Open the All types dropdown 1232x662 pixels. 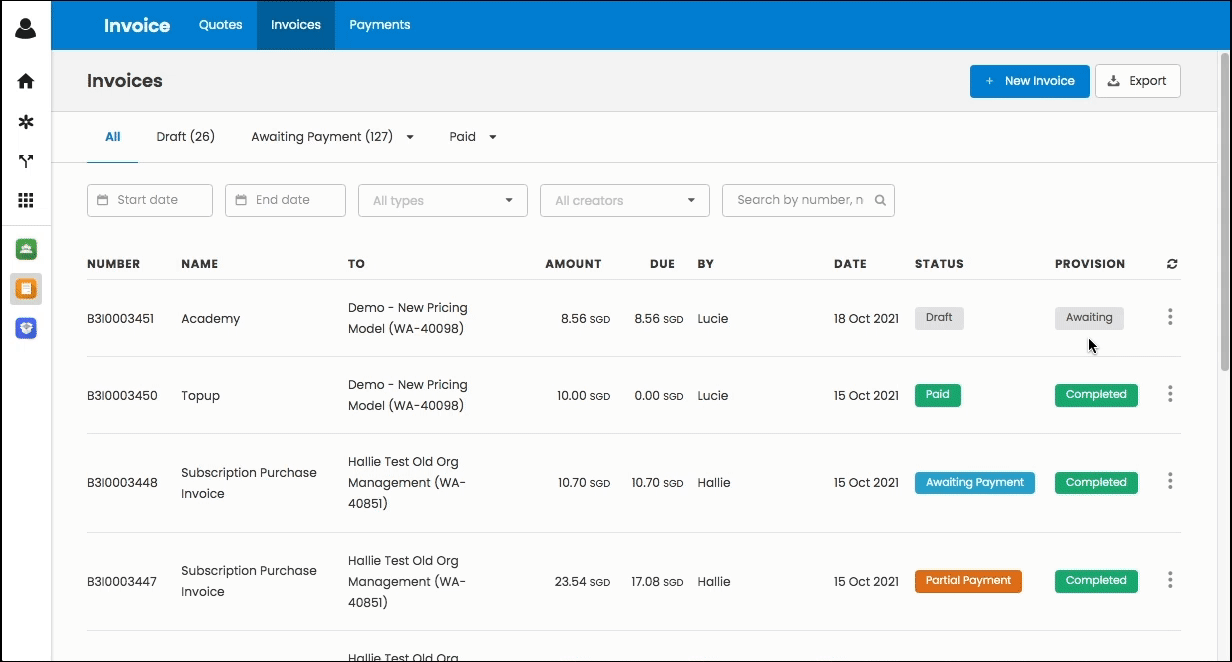pos(443,200)
